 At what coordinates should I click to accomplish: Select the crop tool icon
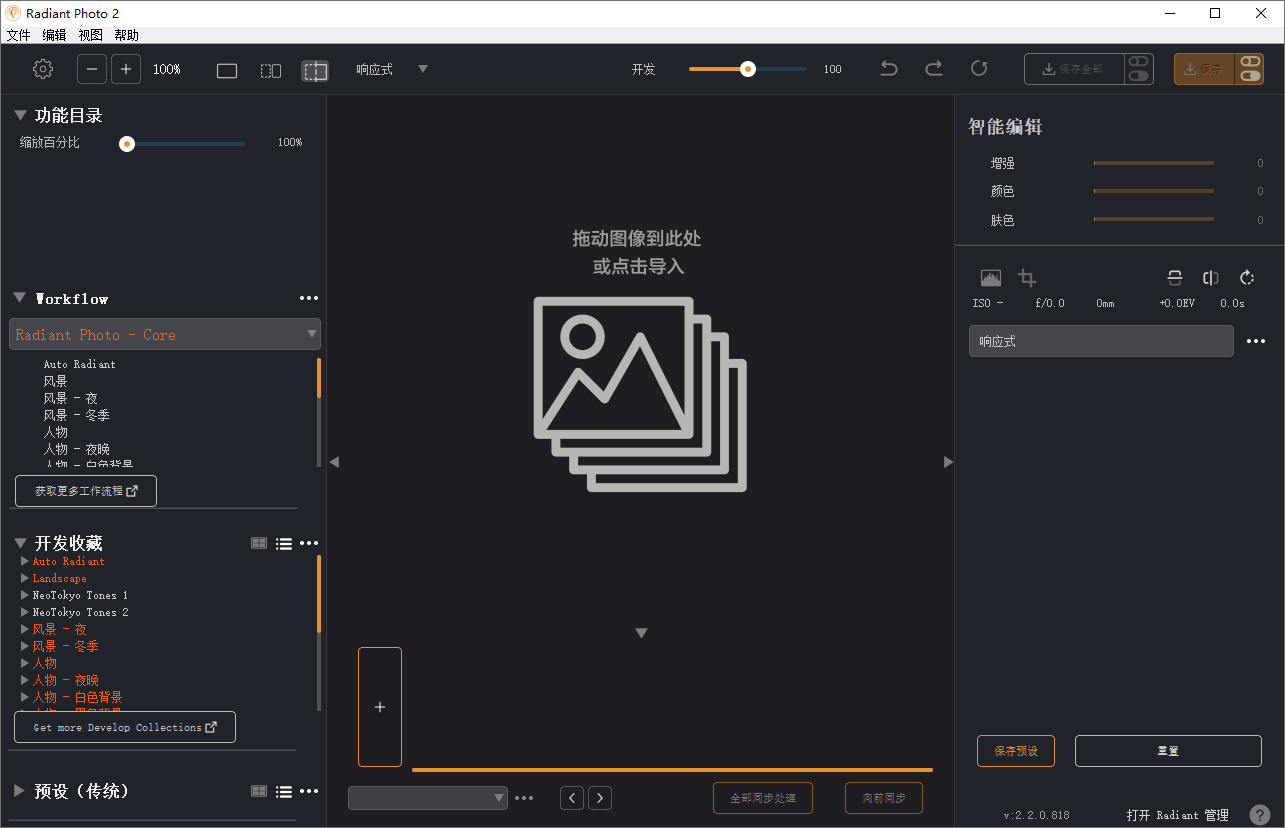click(x=1027, y=278)
